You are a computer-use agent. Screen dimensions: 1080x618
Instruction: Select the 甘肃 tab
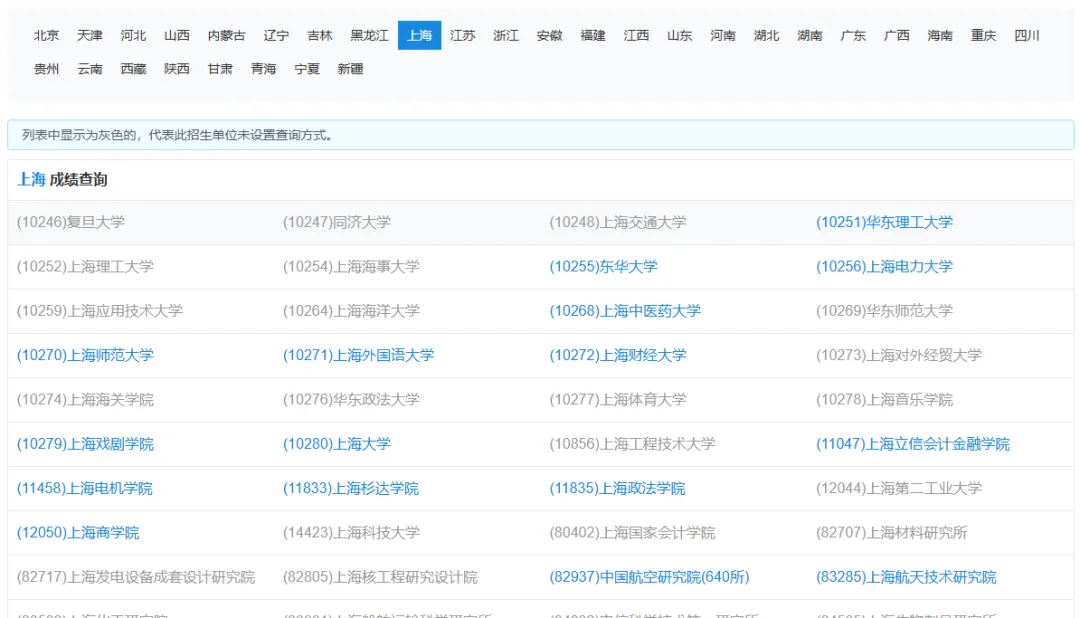(220, 69)
